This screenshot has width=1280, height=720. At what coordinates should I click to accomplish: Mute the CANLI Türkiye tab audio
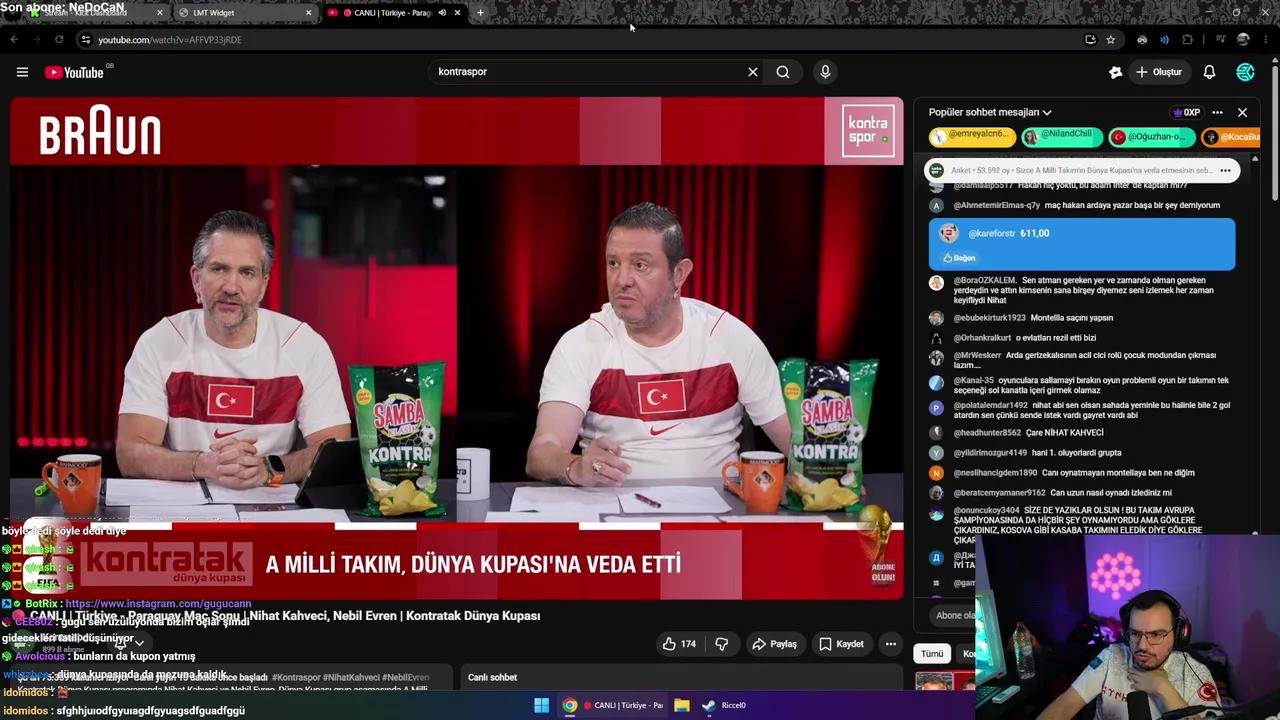tap(442, 13)
